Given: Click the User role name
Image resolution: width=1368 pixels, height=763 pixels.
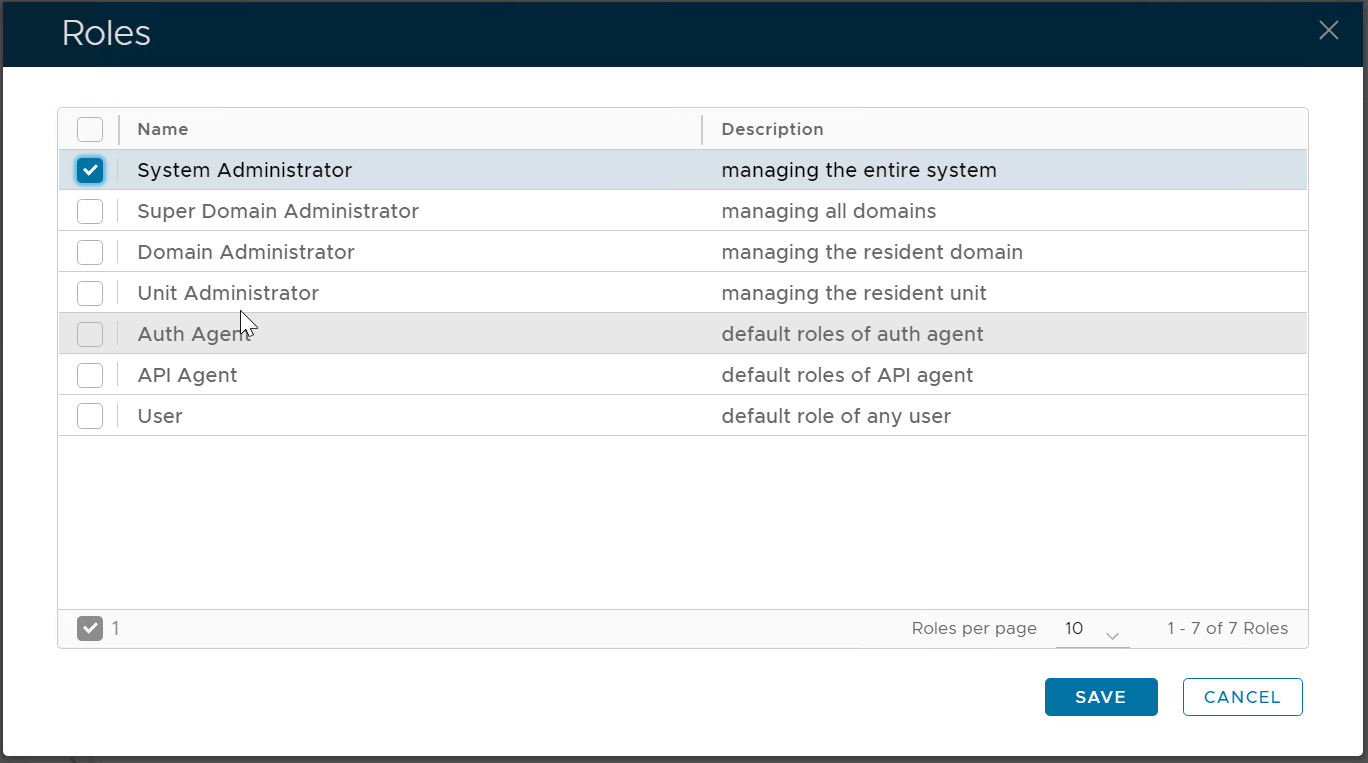Looking at the screenshot, I should coord(160,416).
